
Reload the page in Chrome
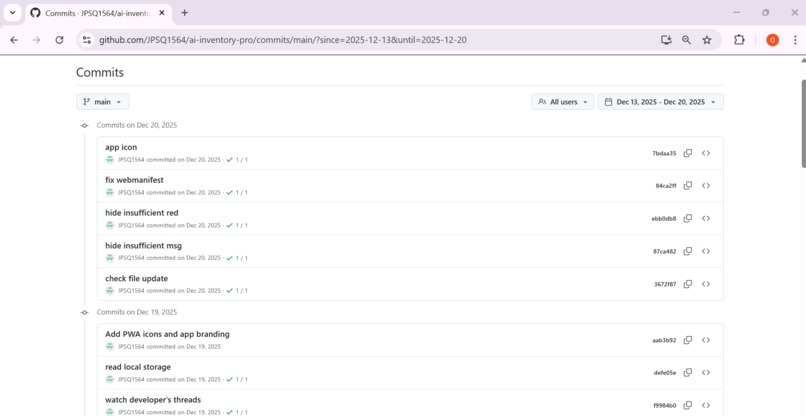[59, 40]
